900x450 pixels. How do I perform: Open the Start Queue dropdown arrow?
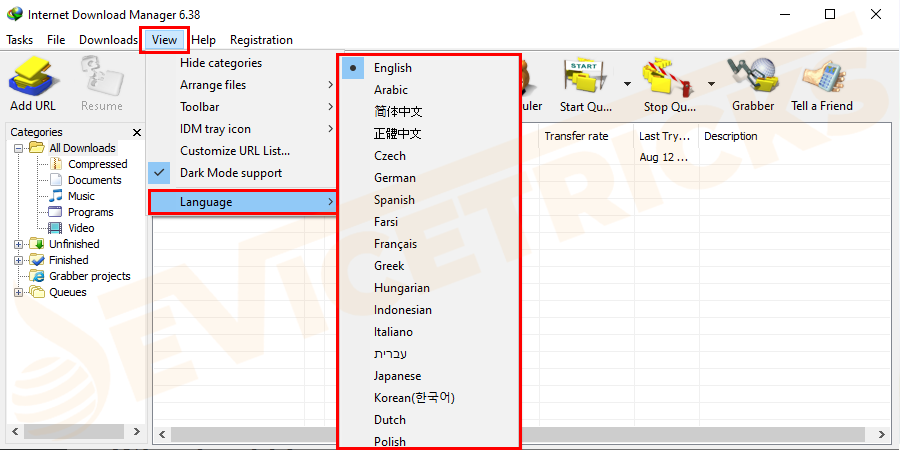click(x=627, y=84)
